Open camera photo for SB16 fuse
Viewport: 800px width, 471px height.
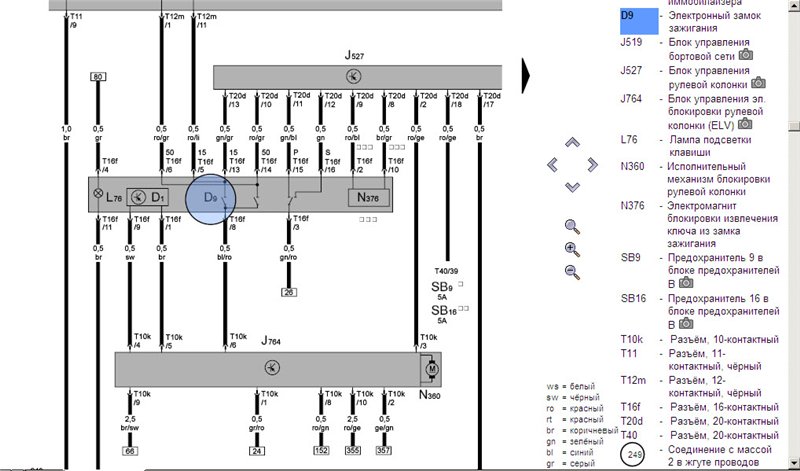point(686,324)
